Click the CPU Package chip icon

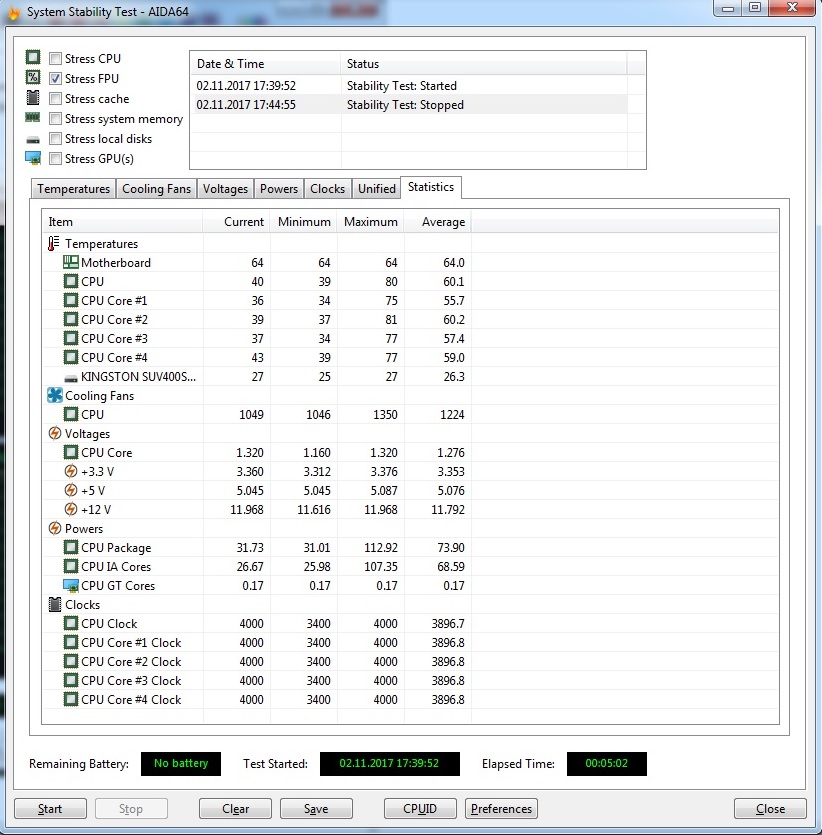pyautogui.click(x=71, y=547)
